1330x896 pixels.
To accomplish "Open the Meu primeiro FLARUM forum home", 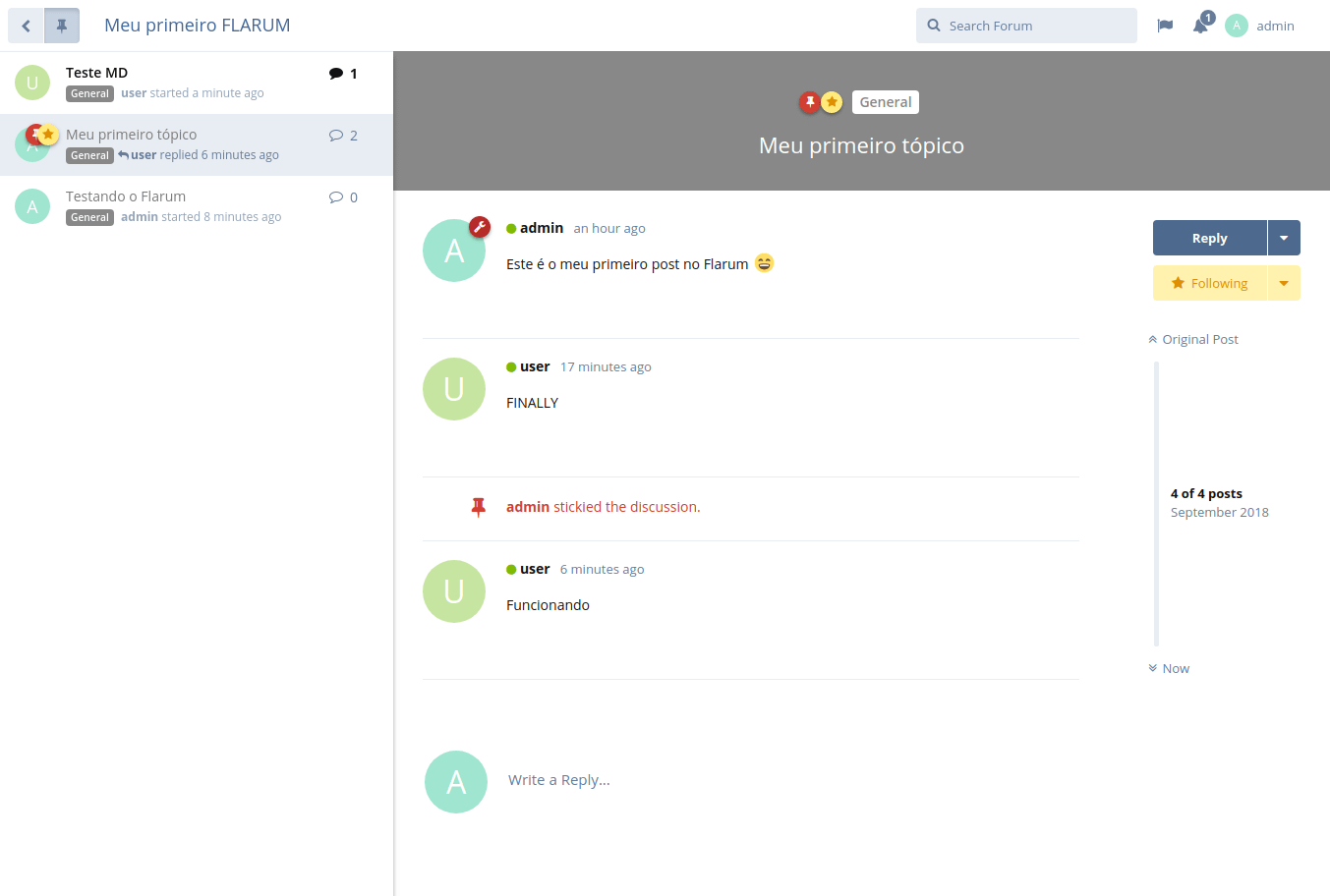I will (x=198, y=26).
